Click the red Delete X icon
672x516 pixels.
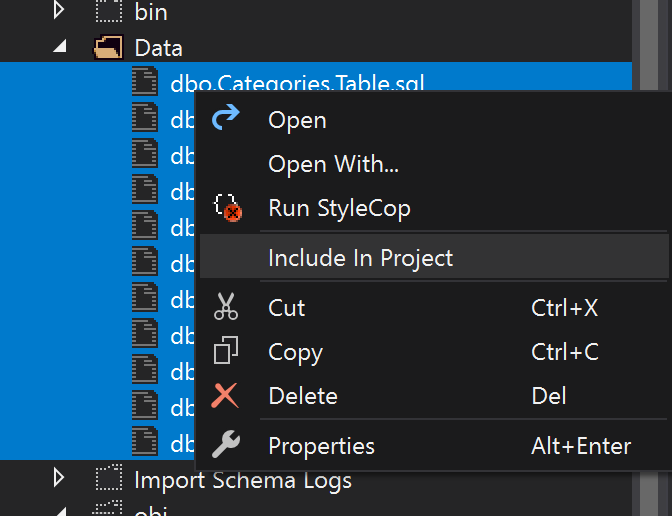click(227, 396)
